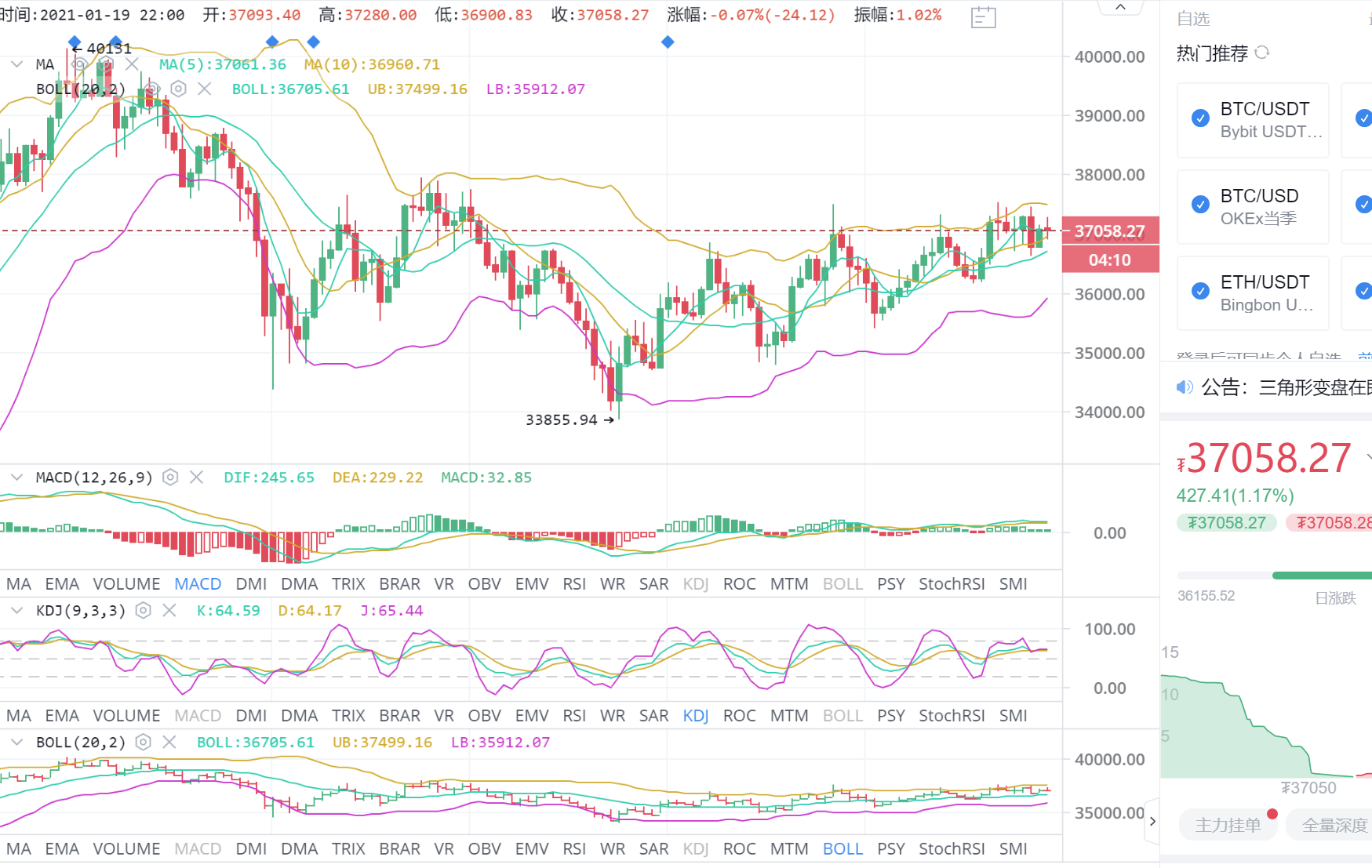Open KDJ(9,3,3) indicator settings gear
This screenshot has height=868, width=1372.
143,610
